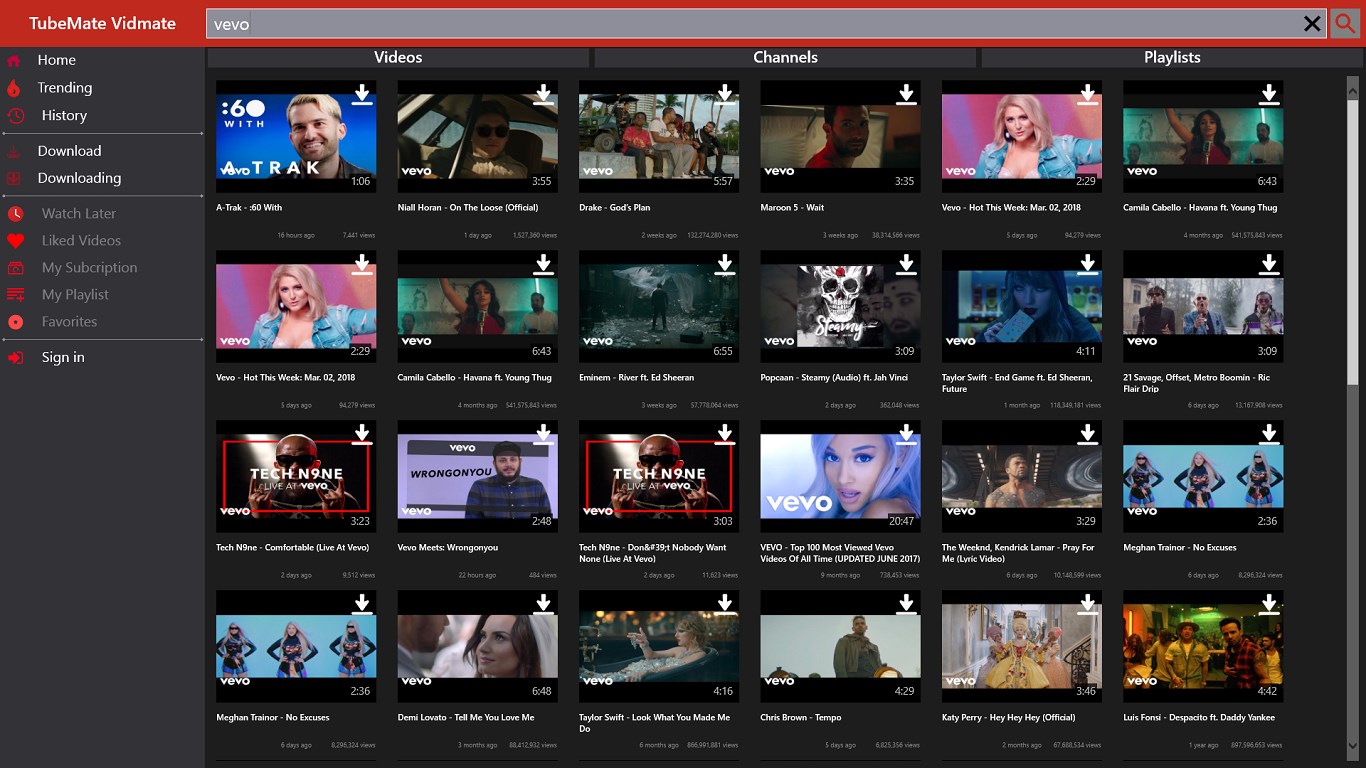Open Watch Later list
The image size is (1366, 768).
tap(79, 214)
